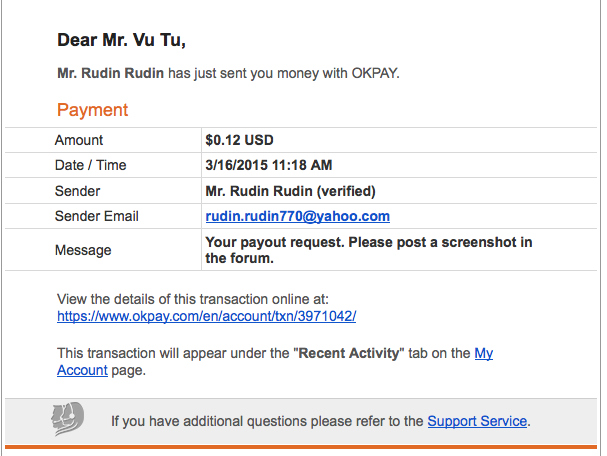Go to the My Account page link
This screenshot has width=607, height=456.
coord(483,353)
